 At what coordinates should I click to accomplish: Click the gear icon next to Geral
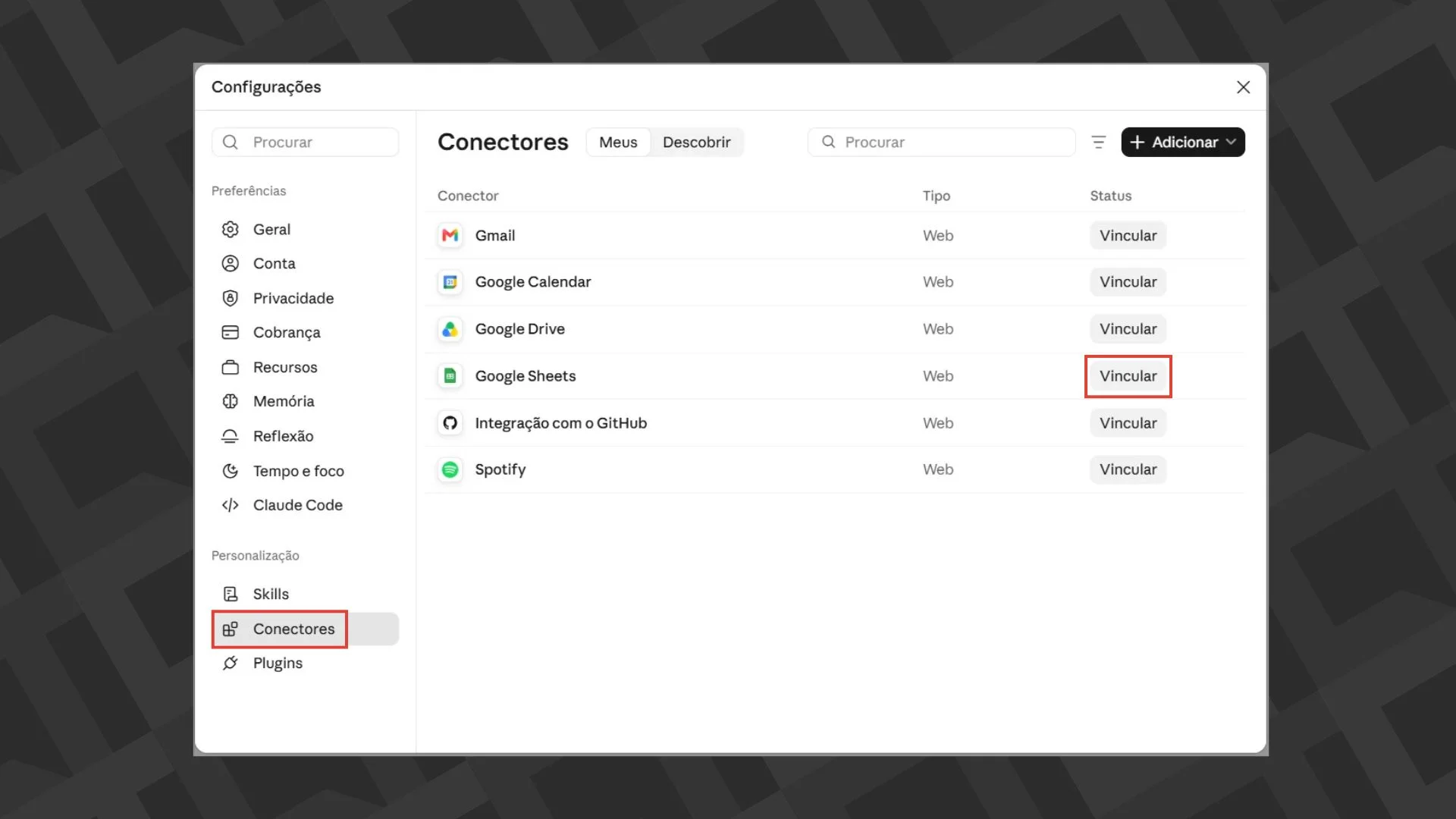click(x=230, y=229)
